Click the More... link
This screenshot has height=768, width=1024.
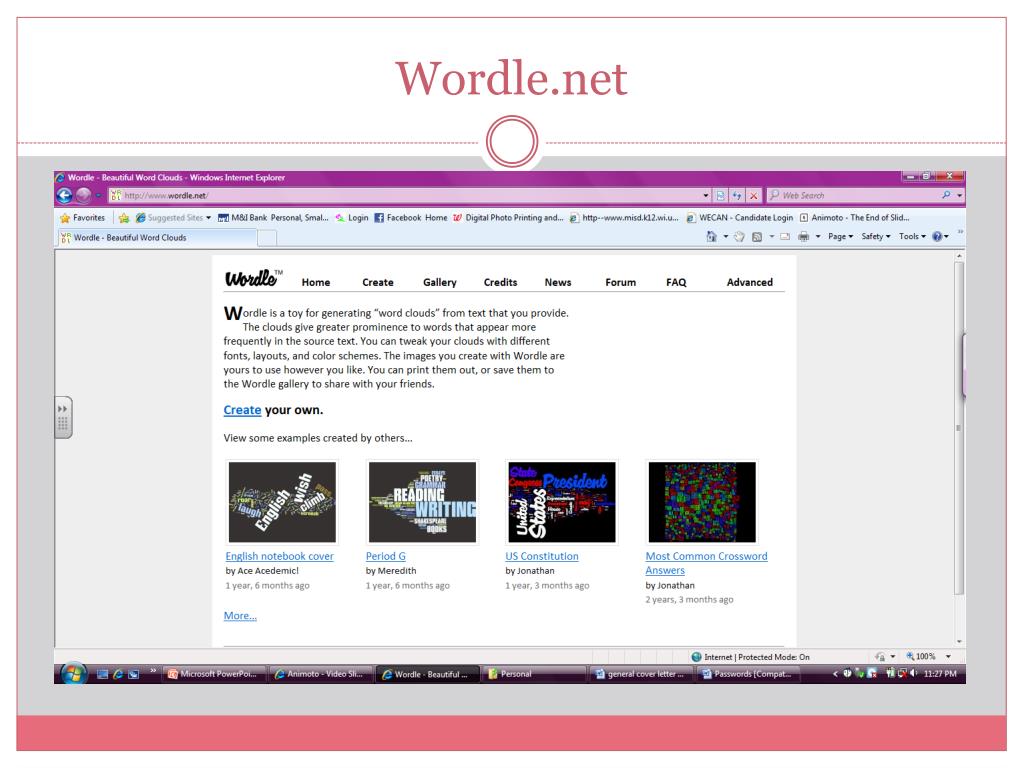(240, 616)
